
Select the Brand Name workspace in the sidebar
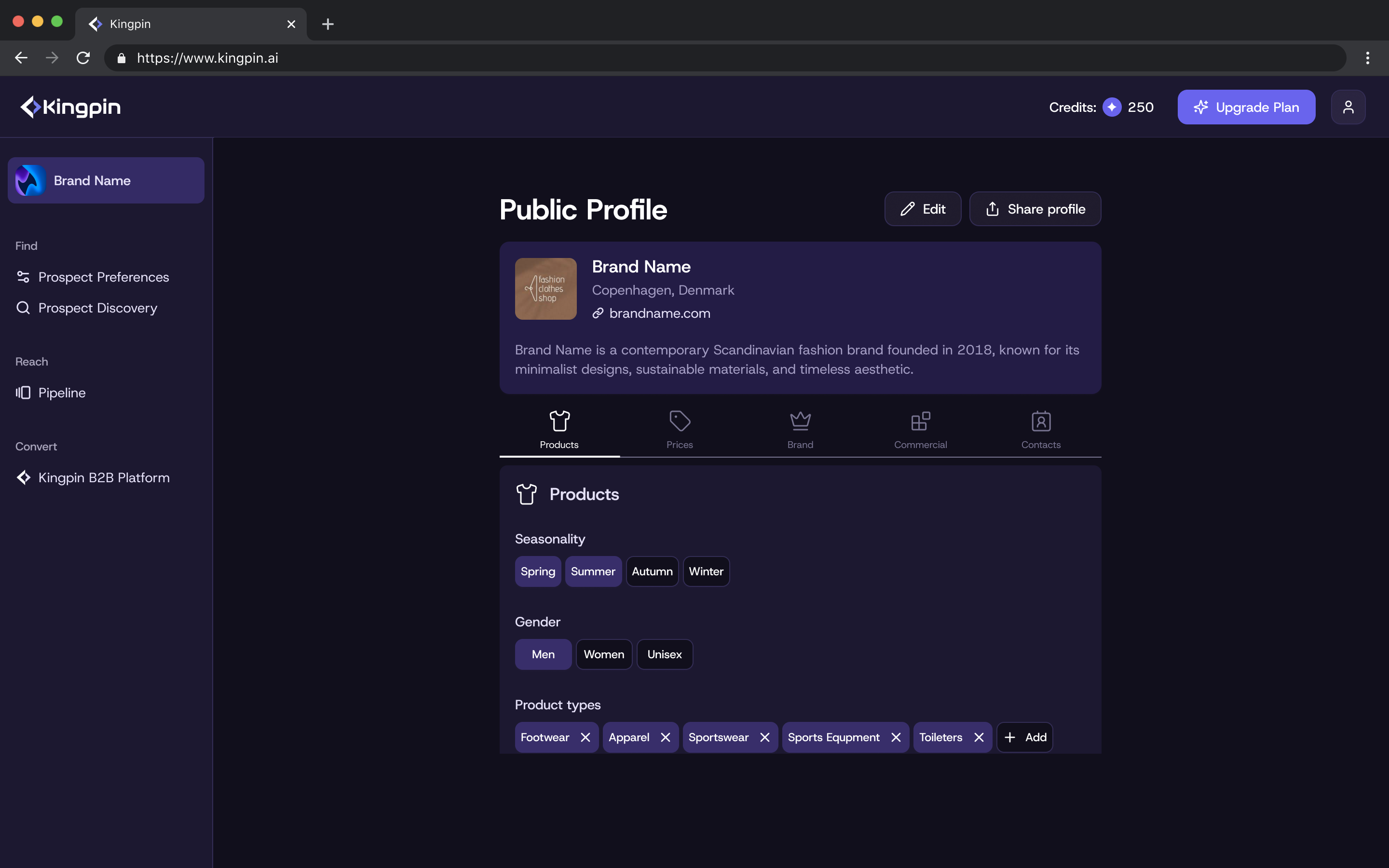pos(106,180)
